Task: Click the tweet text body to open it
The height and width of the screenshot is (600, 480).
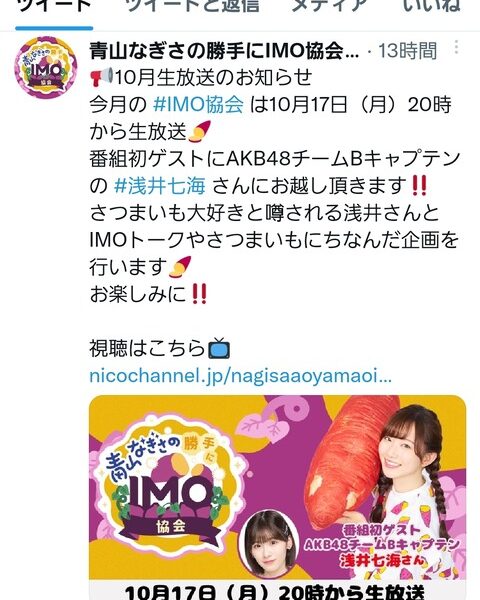Action: coord(274,186)
